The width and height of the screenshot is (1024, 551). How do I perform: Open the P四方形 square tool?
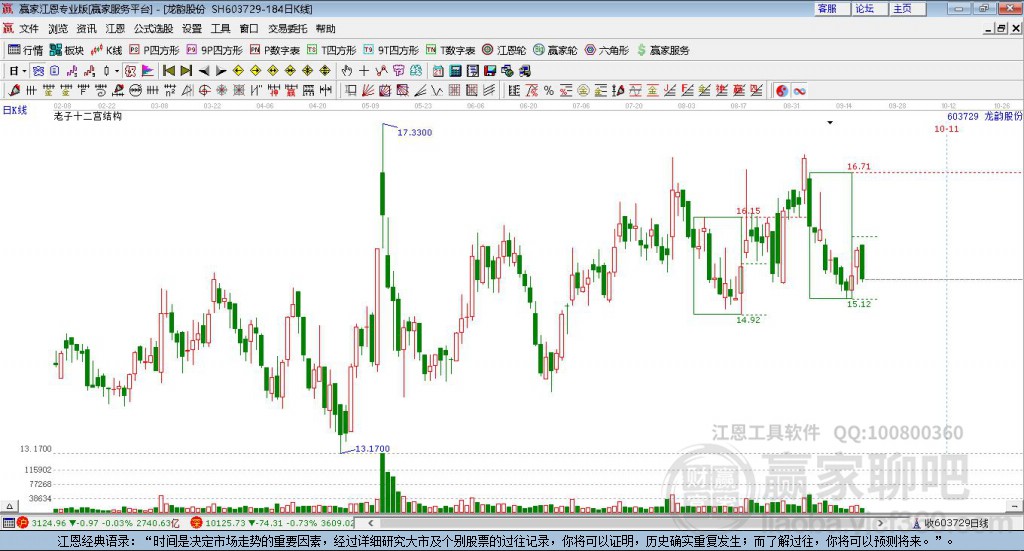tap(154, 50)
